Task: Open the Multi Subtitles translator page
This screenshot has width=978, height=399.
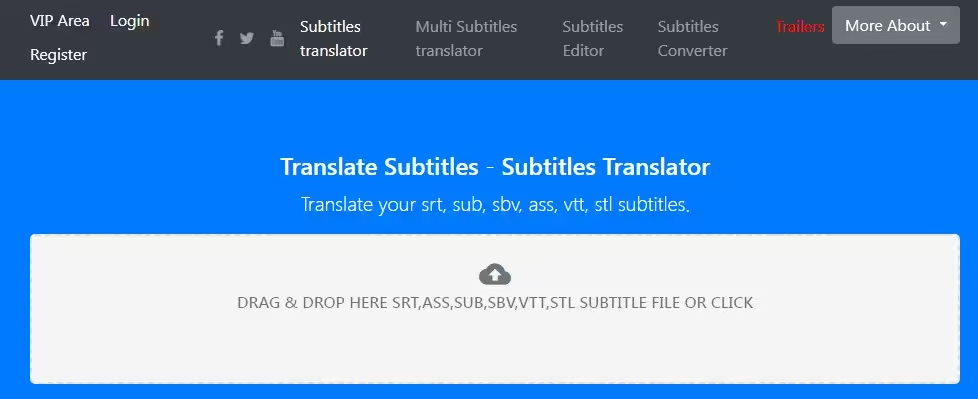Action: (466, 39)
